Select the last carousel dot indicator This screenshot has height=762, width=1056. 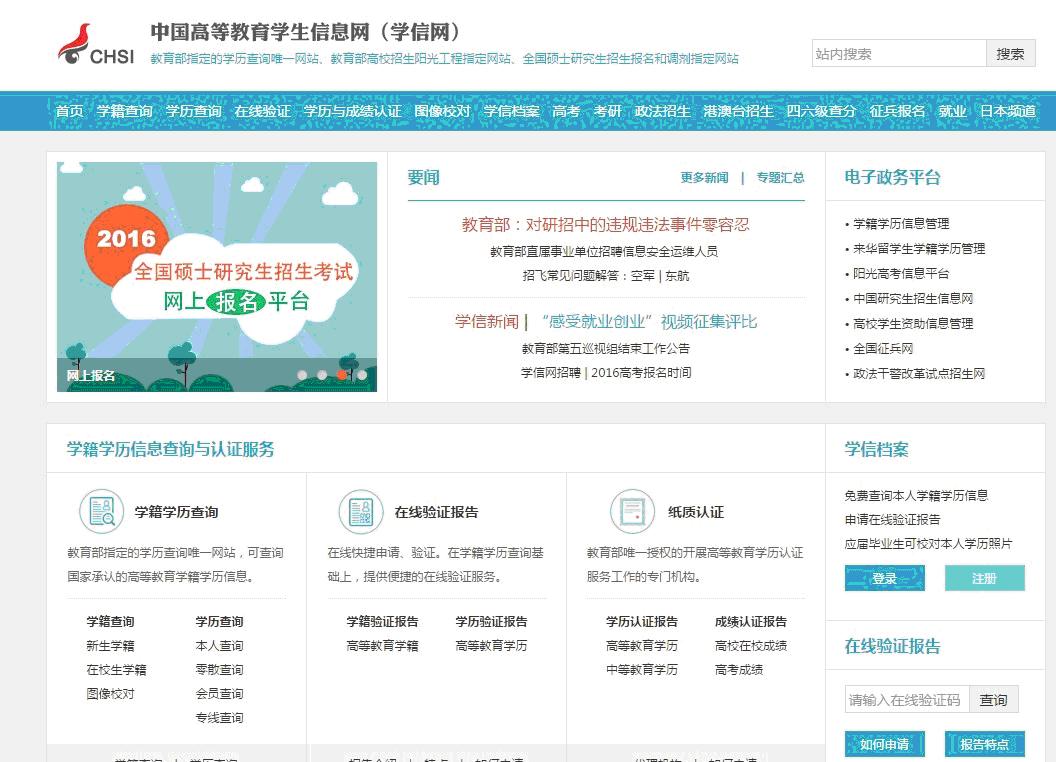(362, 375)
